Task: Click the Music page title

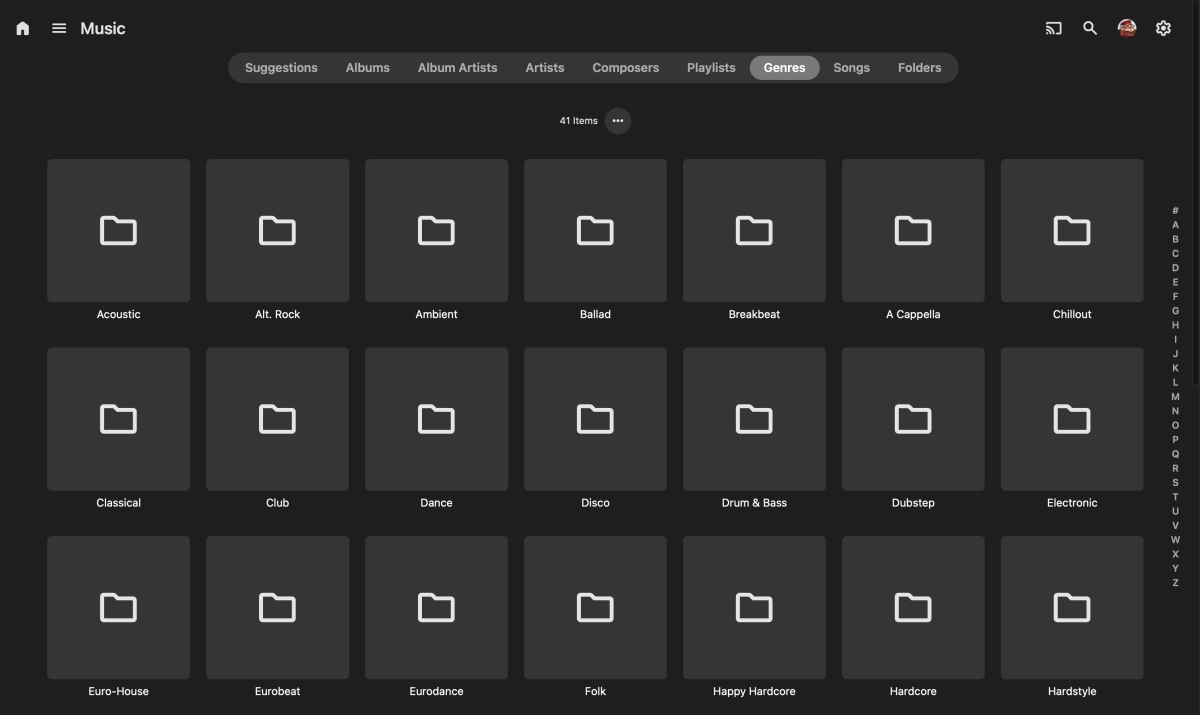Action: [103, 28]
